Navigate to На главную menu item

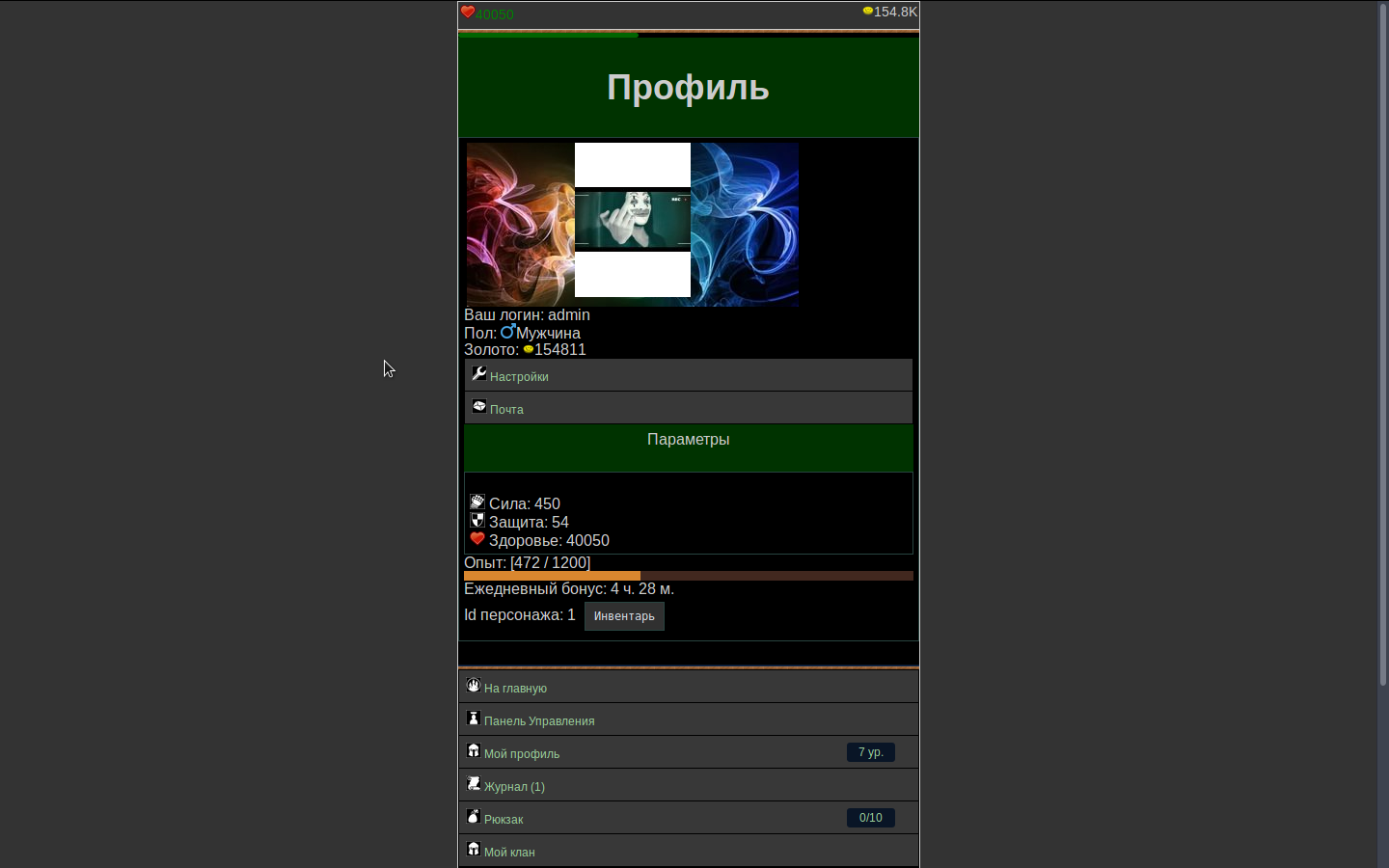click(515, 689)
